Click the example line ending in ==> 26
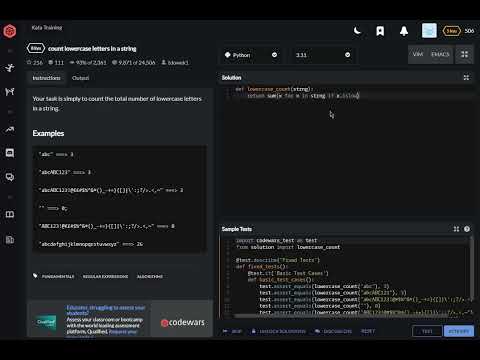 [x=91, y=244]
